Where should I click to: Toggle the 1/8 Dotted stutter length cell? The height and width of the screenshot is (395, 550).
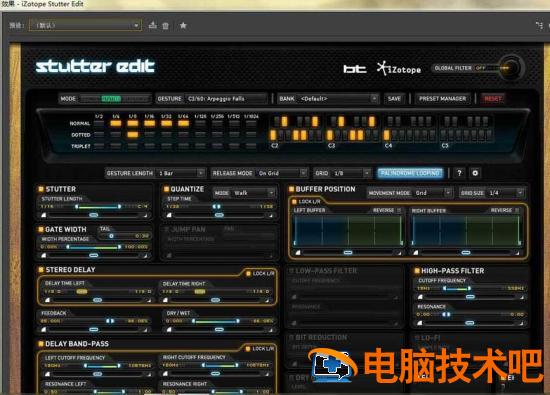[x=133, y=135]
